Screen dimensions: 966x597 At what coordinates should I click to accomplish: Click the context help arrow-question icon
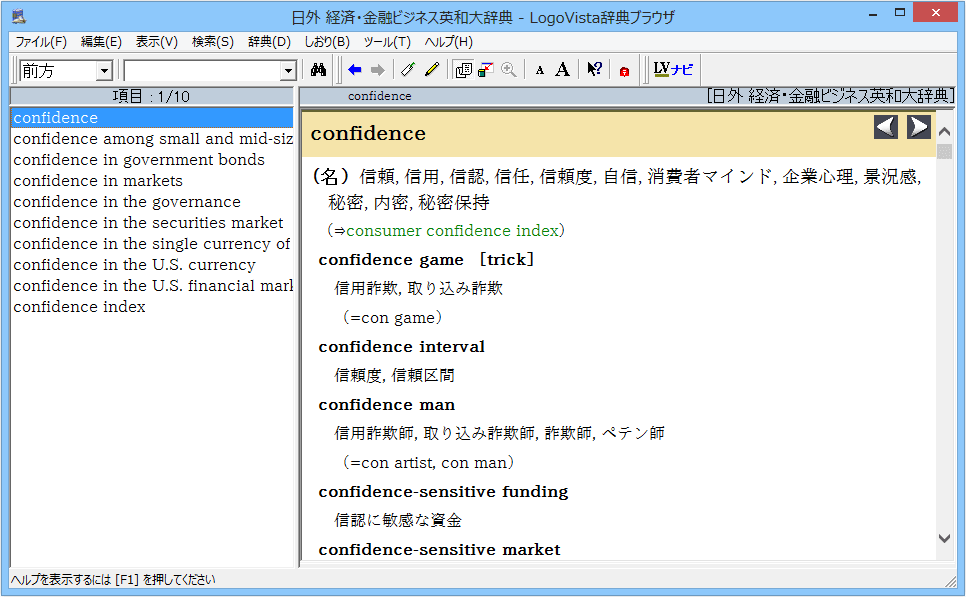pos(594,70)
